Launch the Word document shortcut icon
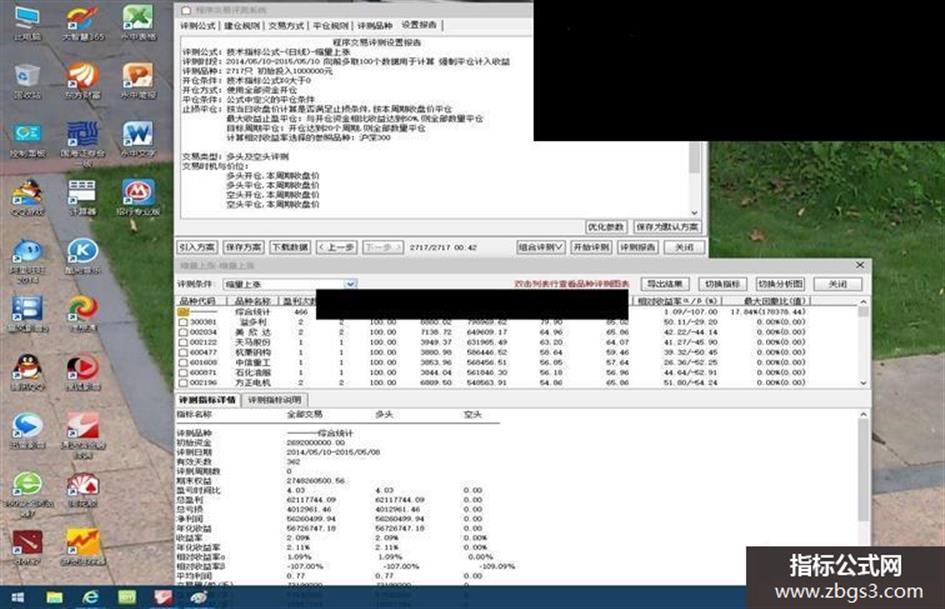Image resolution: width=945 pixels, height=609 pixels. 138,140
